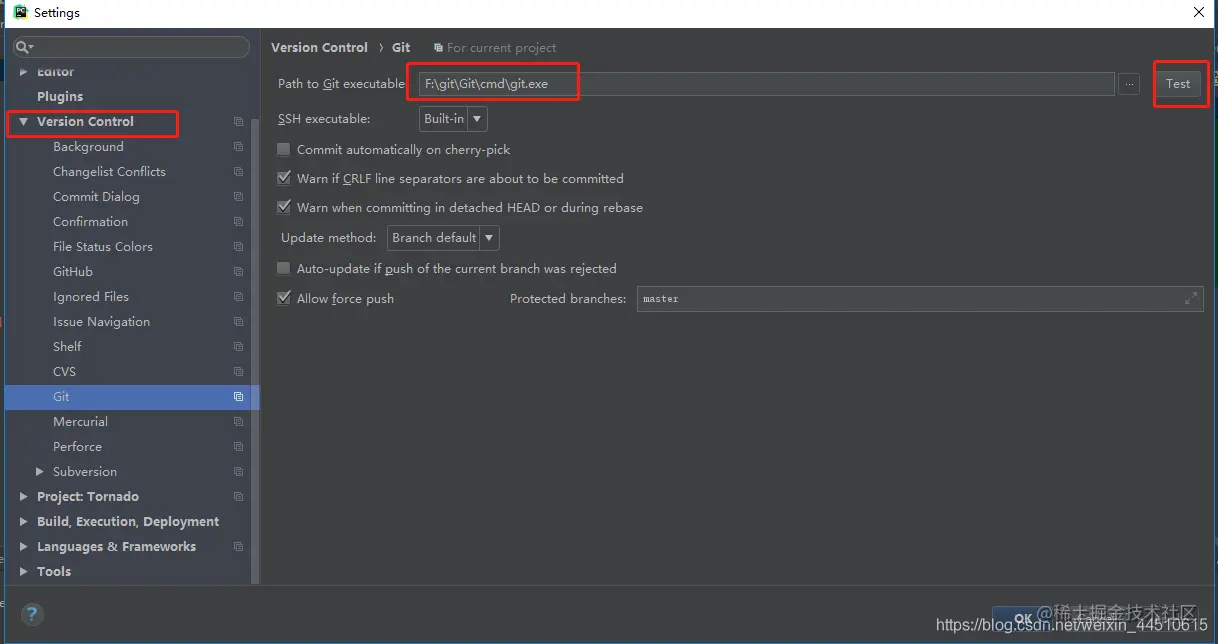
Task: Select CVS settings row
Action: click(131, 372)
